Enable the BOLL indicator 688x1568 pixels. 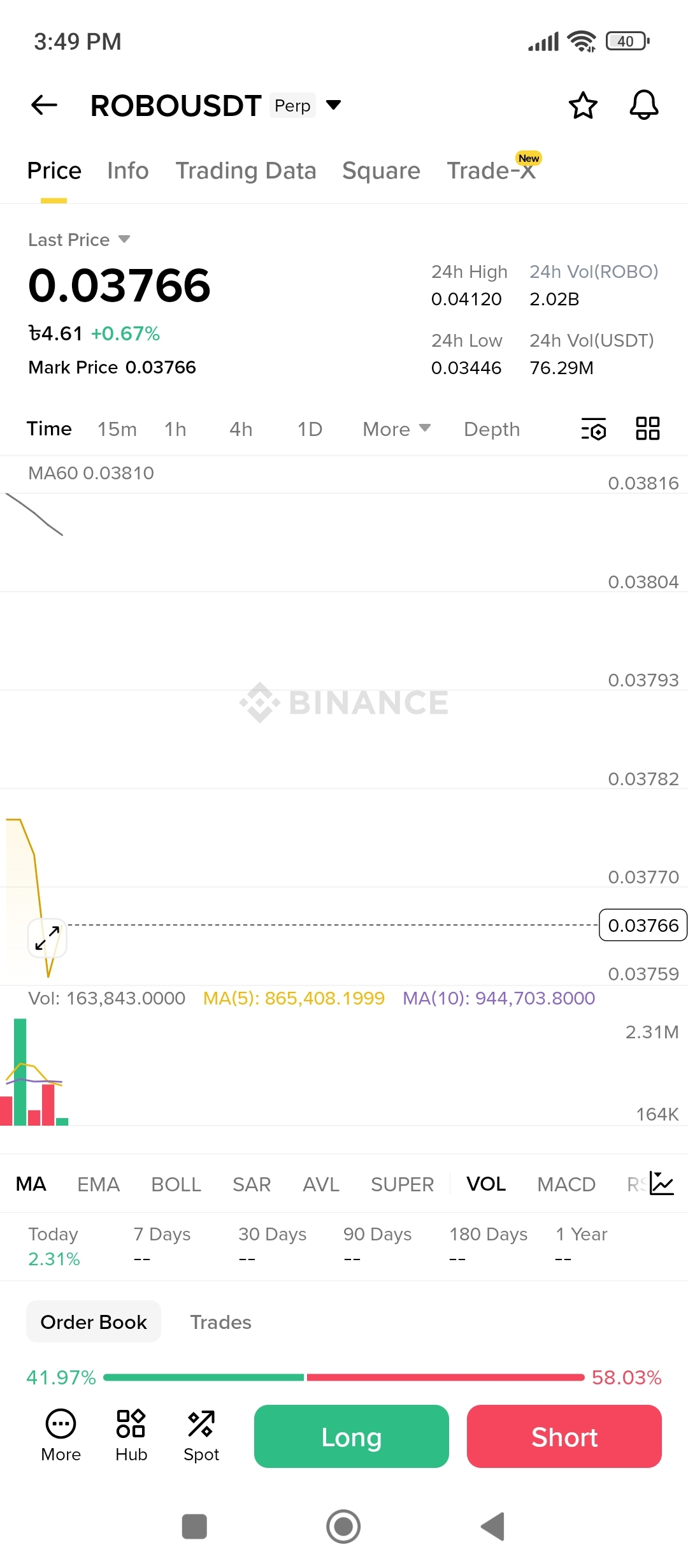176,1184
